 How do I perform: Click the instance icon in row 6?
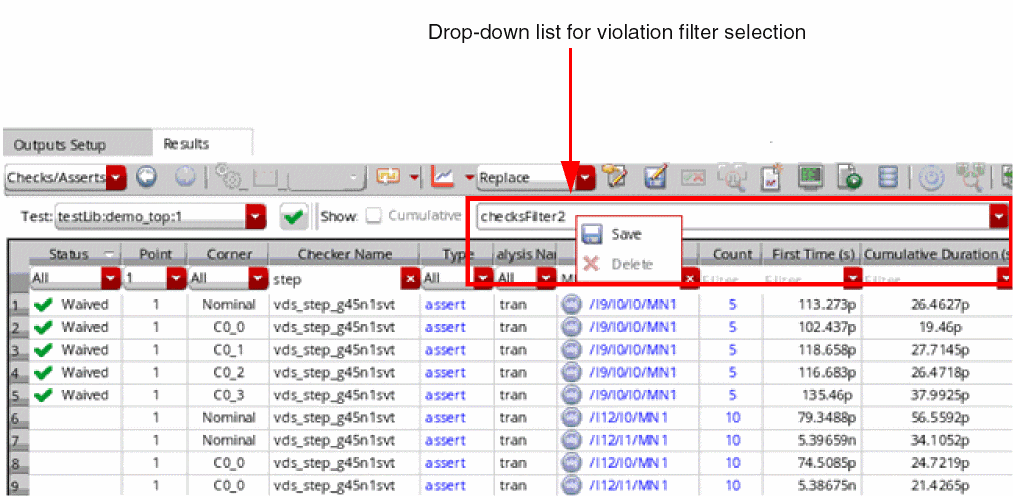pos(569,418)
